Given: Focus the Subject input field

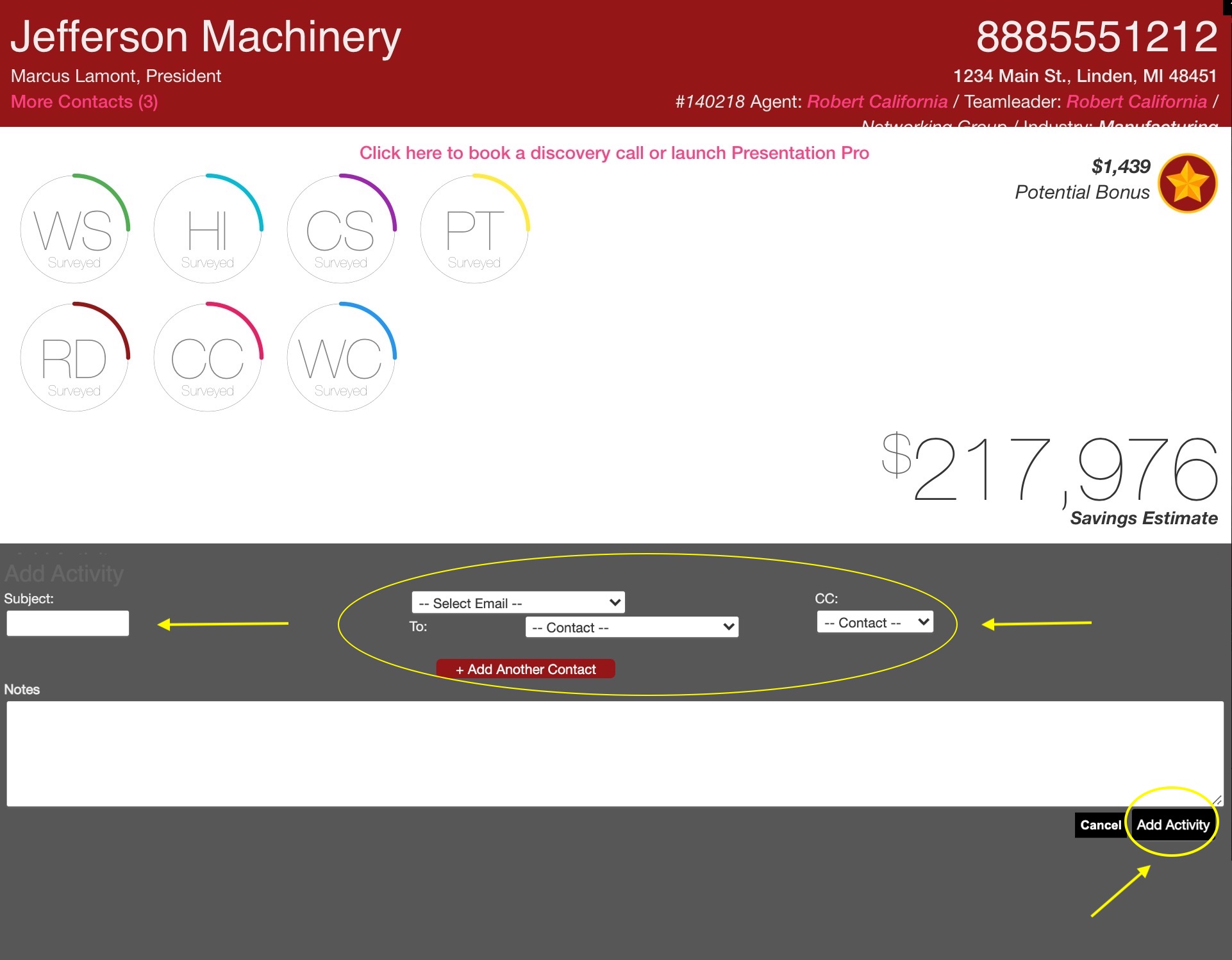Looking at the screenshot, I should tap(68, 623).
